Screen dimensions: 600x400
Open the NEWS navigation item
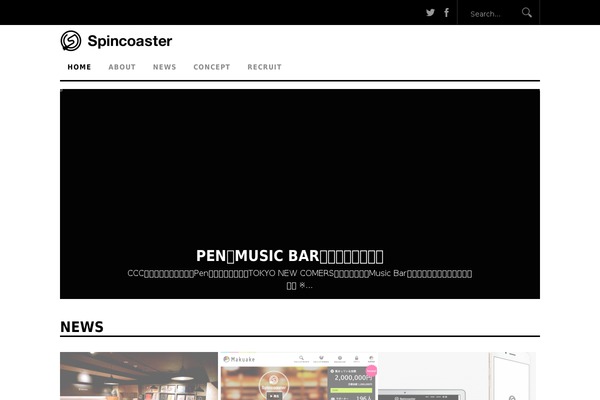tap(165, 67)
